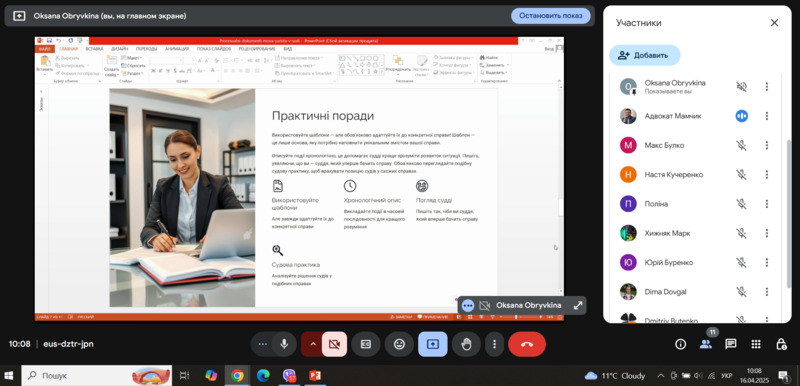Click the present screen icon
This screenshot has width=800, height=386.
coord(433,344)
